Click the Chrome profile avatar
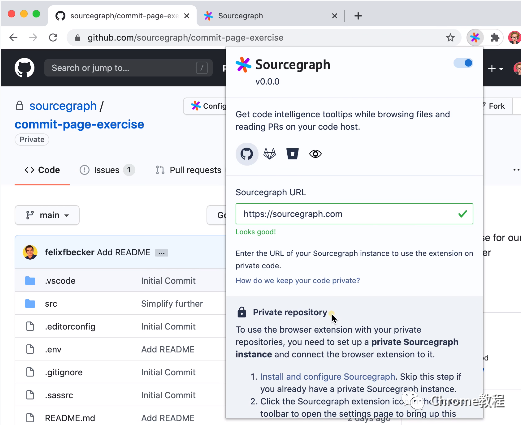The height and width of the screenshot is (425, 521). coord(514,37)
